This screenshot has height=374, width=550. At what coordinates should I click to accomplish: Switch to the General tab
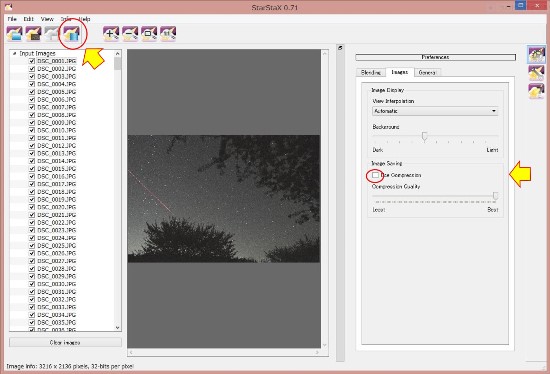[x=427, y=72]
